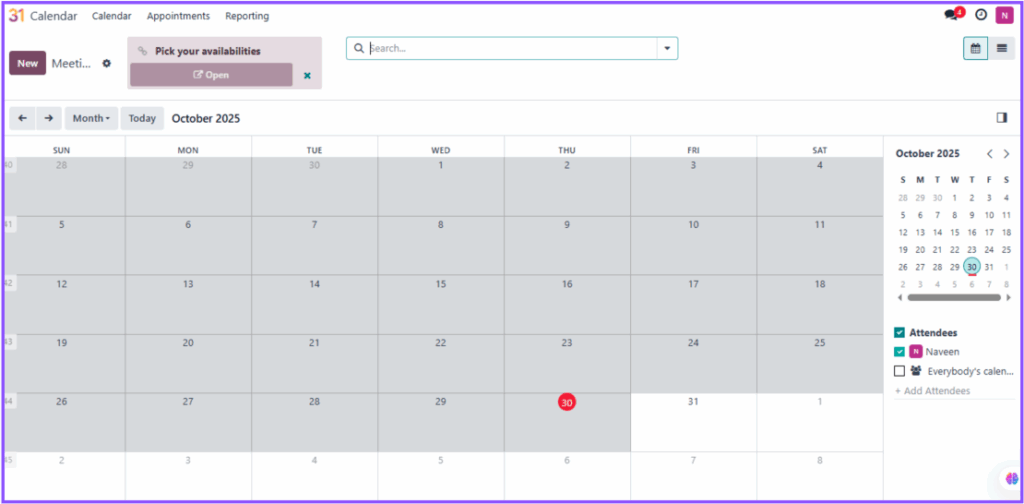Open the settings gear next to Meetings
This screenshot has width=1024, height=504.
[x=107, y=63]
